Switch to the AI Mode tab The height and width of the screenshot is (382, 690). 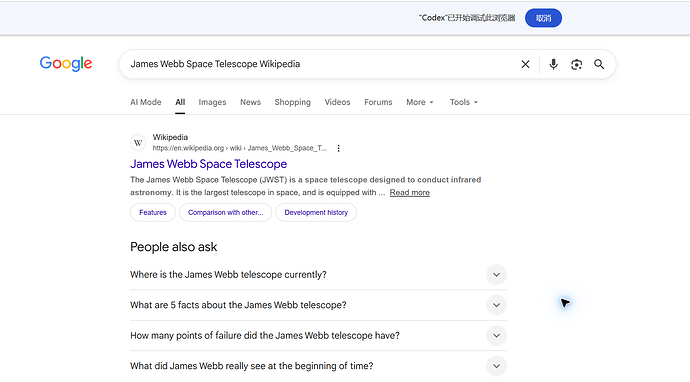(146, 102)
